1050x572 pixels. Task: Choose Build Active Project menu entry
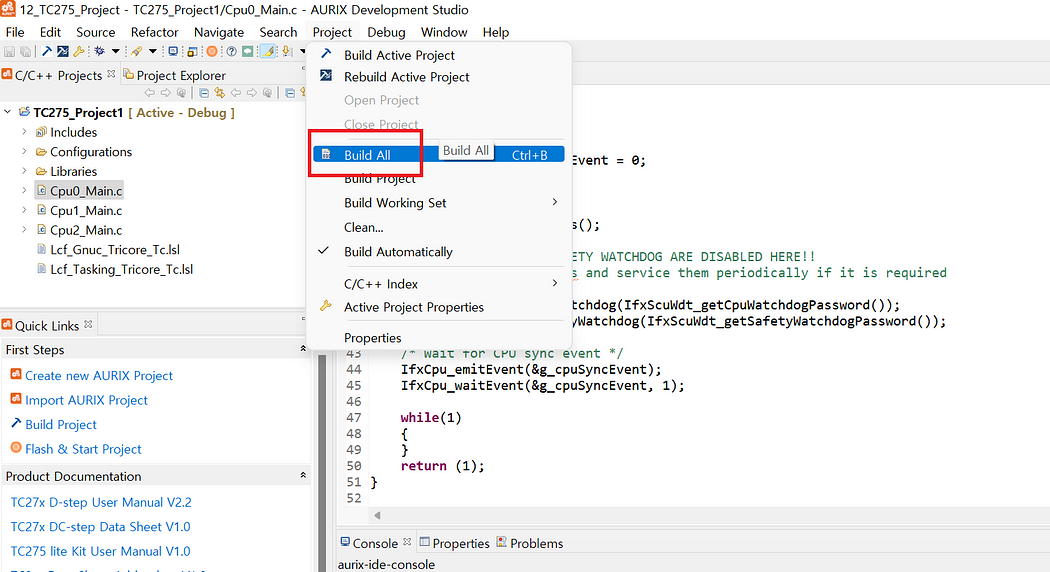(x=439, y=55)
